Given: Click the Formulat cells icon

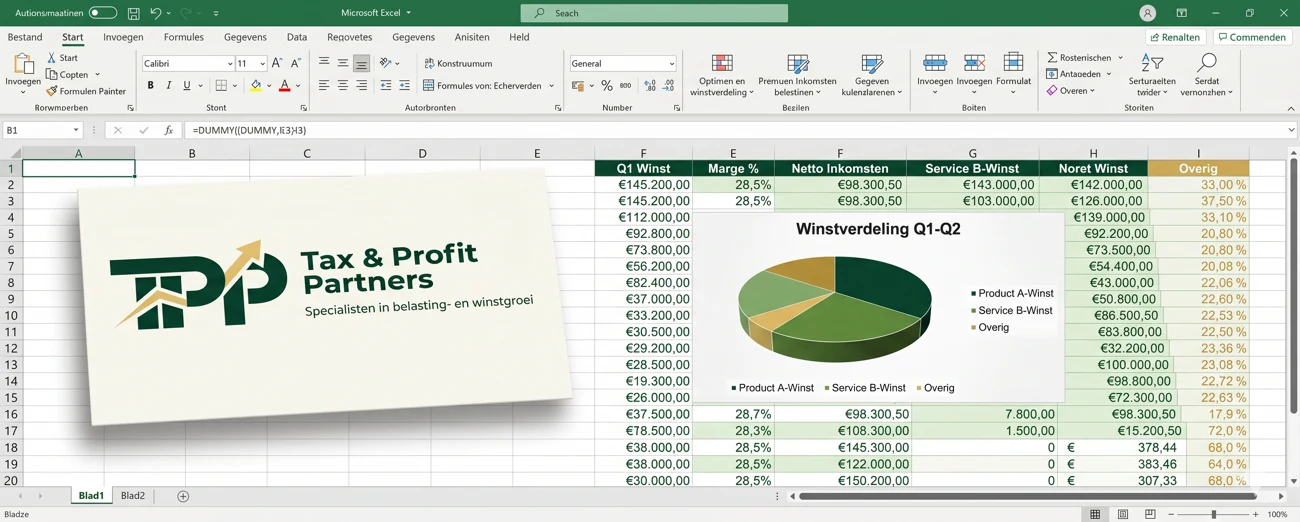Looking at the screenshot, I should 1013,63.
